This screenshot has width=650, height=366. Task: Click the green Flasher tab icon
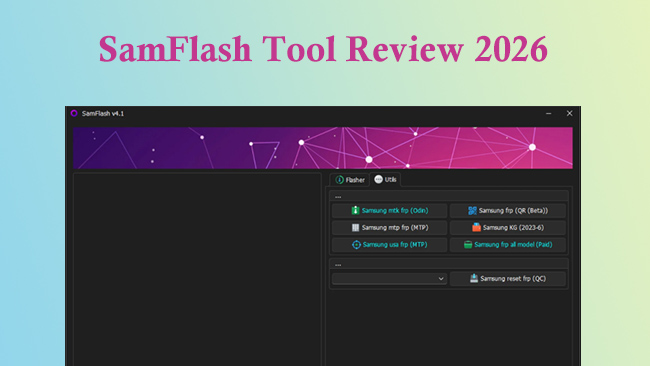coord(340,179)
